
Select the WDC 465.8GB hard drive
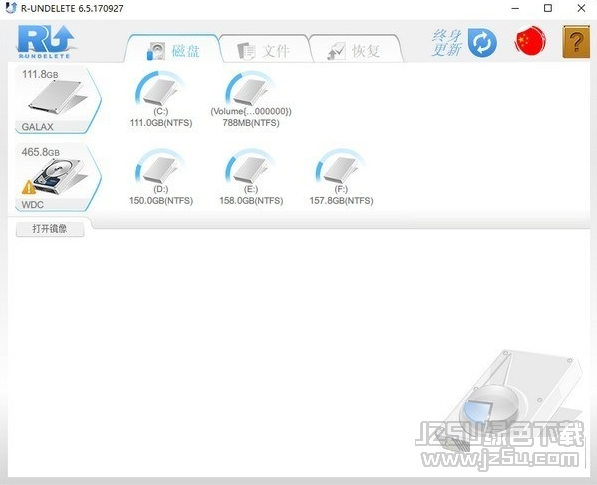[58, 177]
